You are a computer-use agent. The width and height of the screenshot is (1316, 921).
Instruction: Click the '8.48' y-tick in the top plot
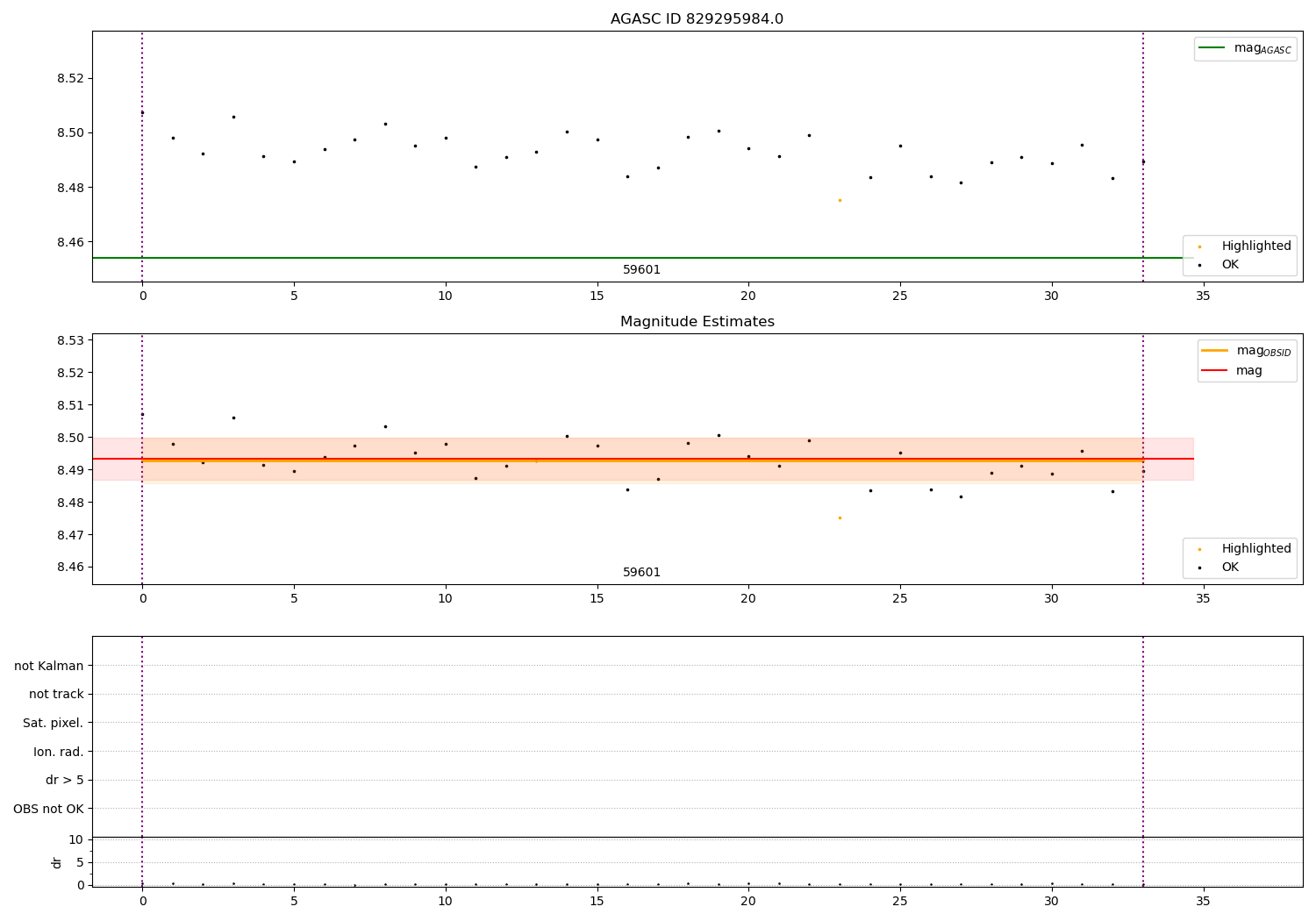pos(70,188)
